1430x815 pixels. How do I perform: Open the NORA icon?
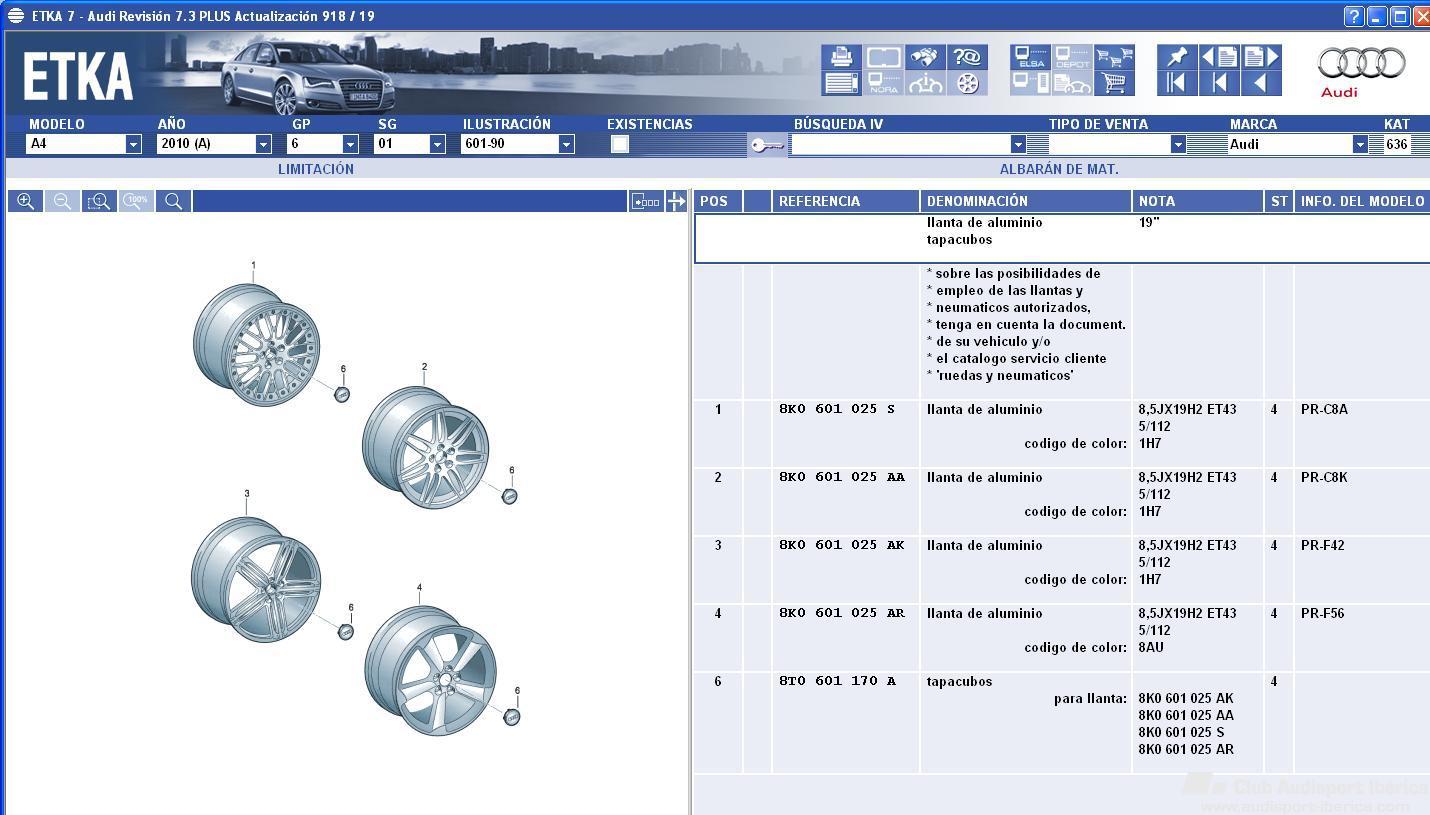point(884,83)
